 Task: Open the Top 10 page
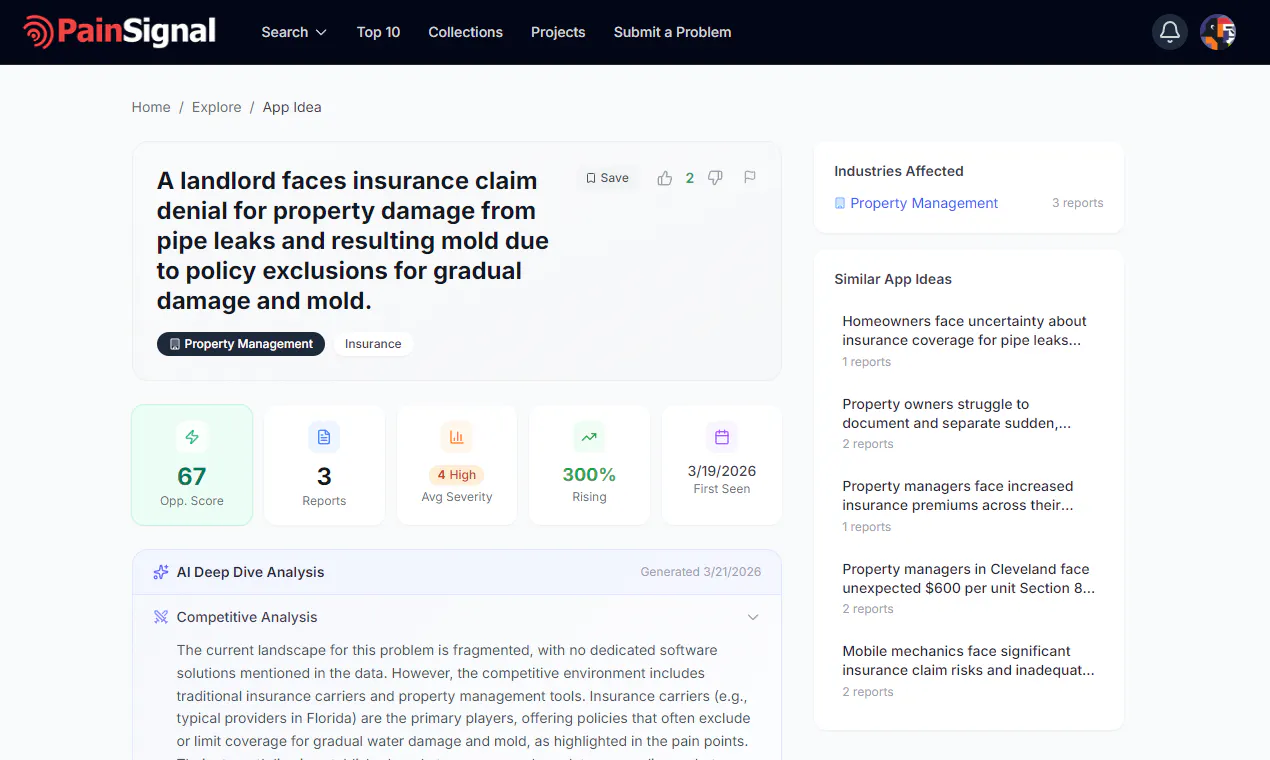pyautogui.click(x=378, y=32)
